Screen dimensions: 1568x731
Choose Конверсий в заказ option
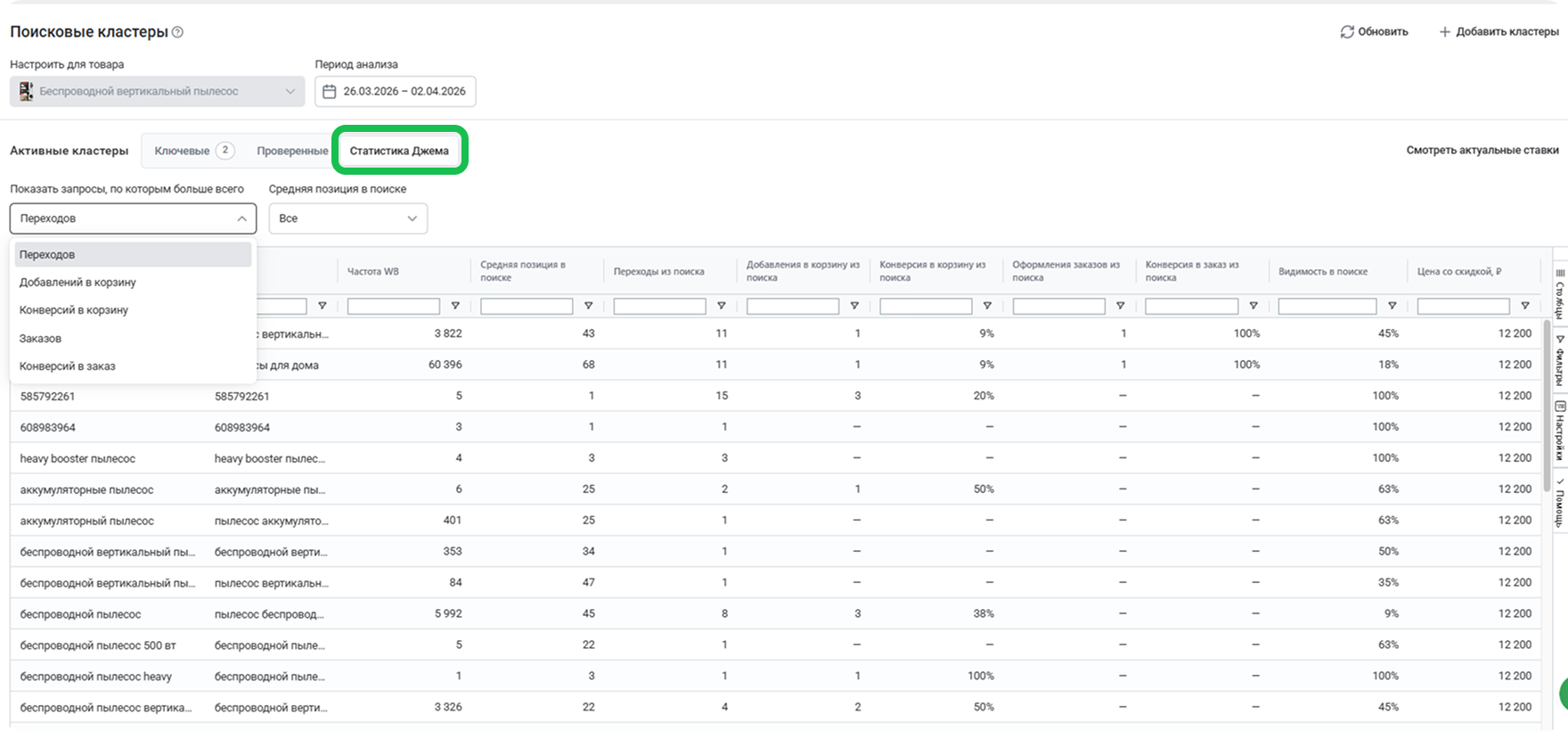click(68, 366)
